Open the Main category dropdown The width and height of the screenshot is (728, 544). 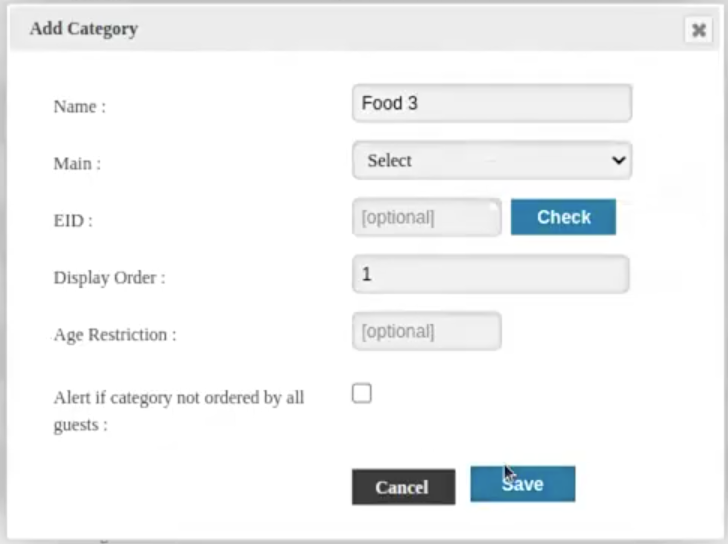(x=491, y=160)
